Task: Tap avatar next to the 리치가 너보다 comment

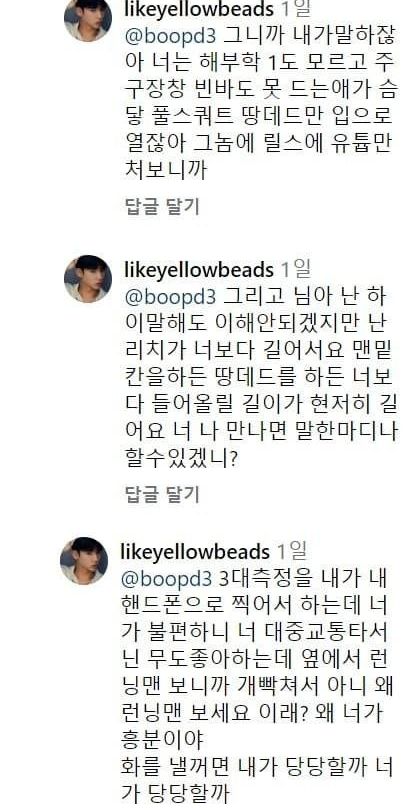Action: (x=88, y=279)
